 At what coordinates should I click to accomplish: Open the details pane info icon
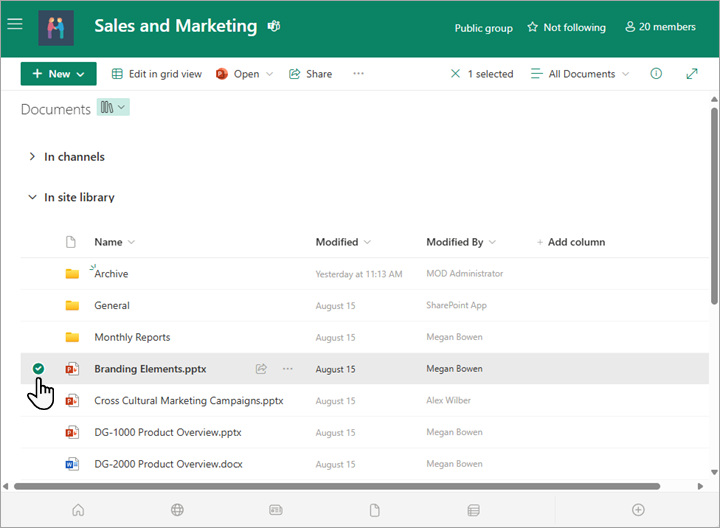pyautogui.click(x=656, y=74)
